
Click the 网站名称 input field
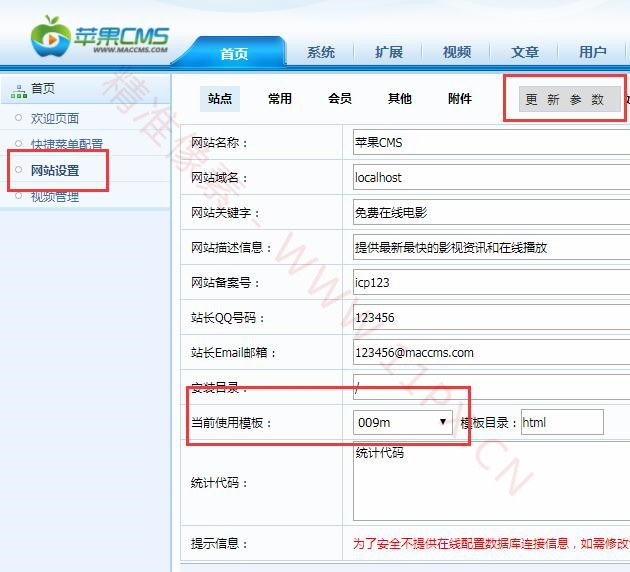(490, 143)
